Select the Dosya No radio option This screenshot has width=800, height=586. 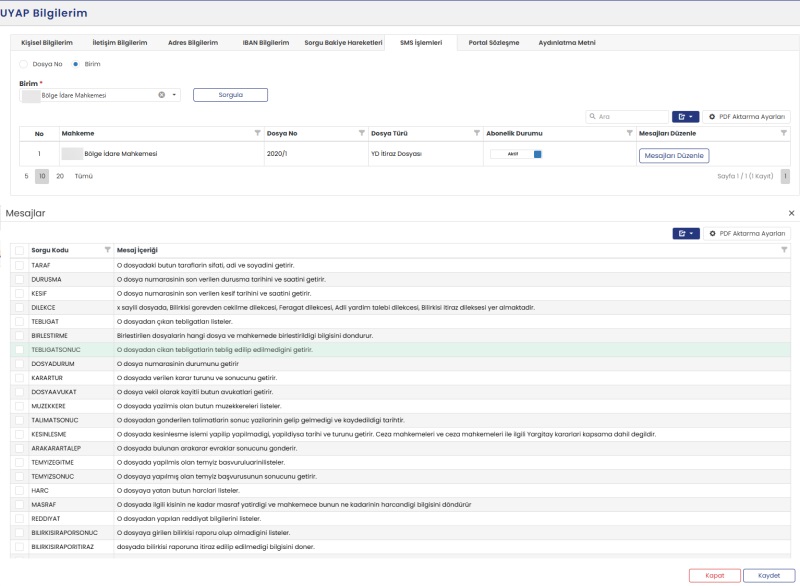(x=25, y=64)
